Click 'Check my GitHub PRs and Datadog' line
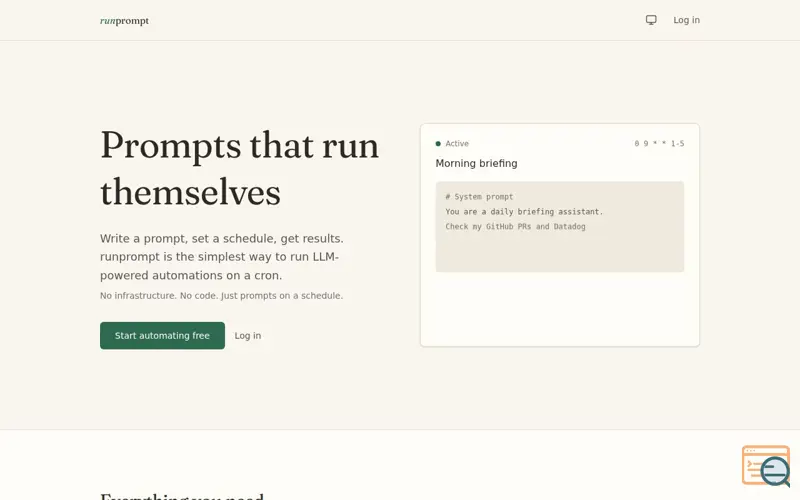 pyautogui.click(x=515, y=226)
